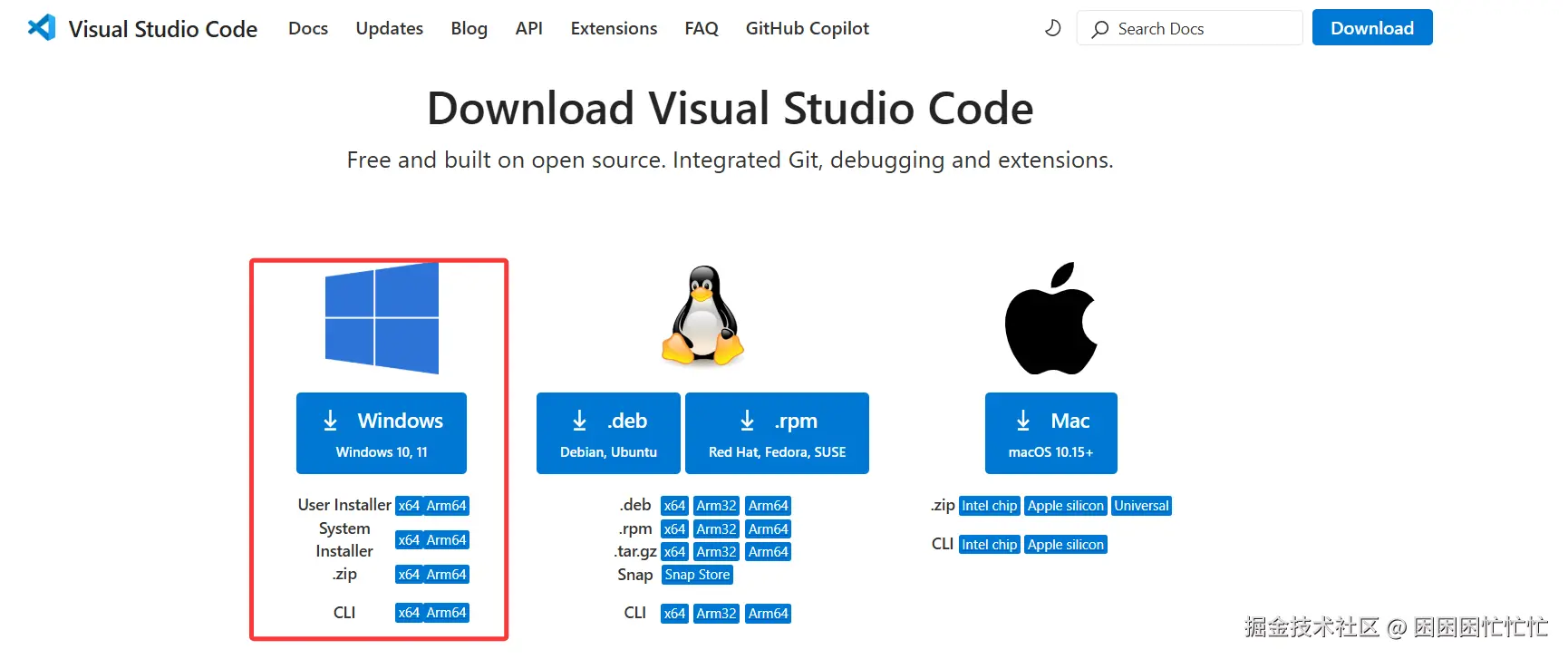This screenshot has width=1568, height=659.
Task: Pick the .tar.gz x64 link
Action: (674, 552)
